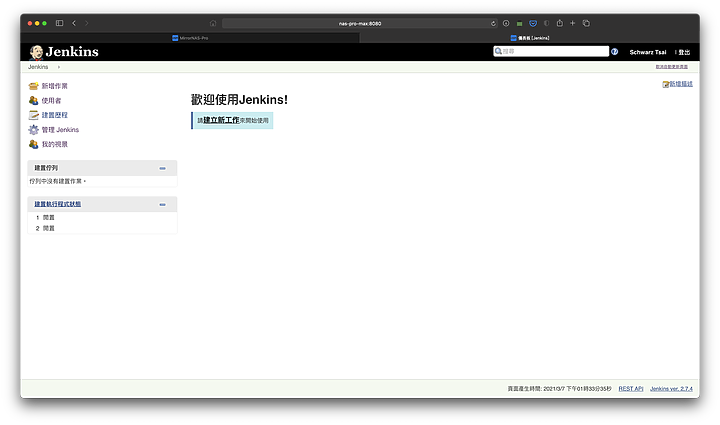The height and width of the screenshot is (425, 720).
Task: Open the REST API footer link
Action: pyautogui.click(x=630, y=389)
